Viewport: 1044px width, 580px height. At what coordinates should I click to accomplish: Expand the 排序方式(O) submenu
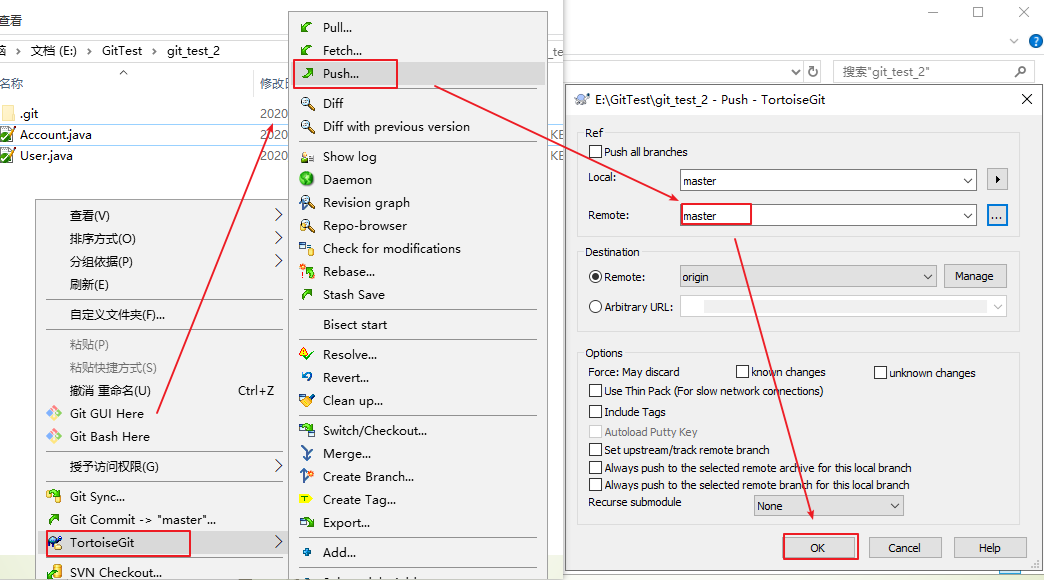coord(278,238)
